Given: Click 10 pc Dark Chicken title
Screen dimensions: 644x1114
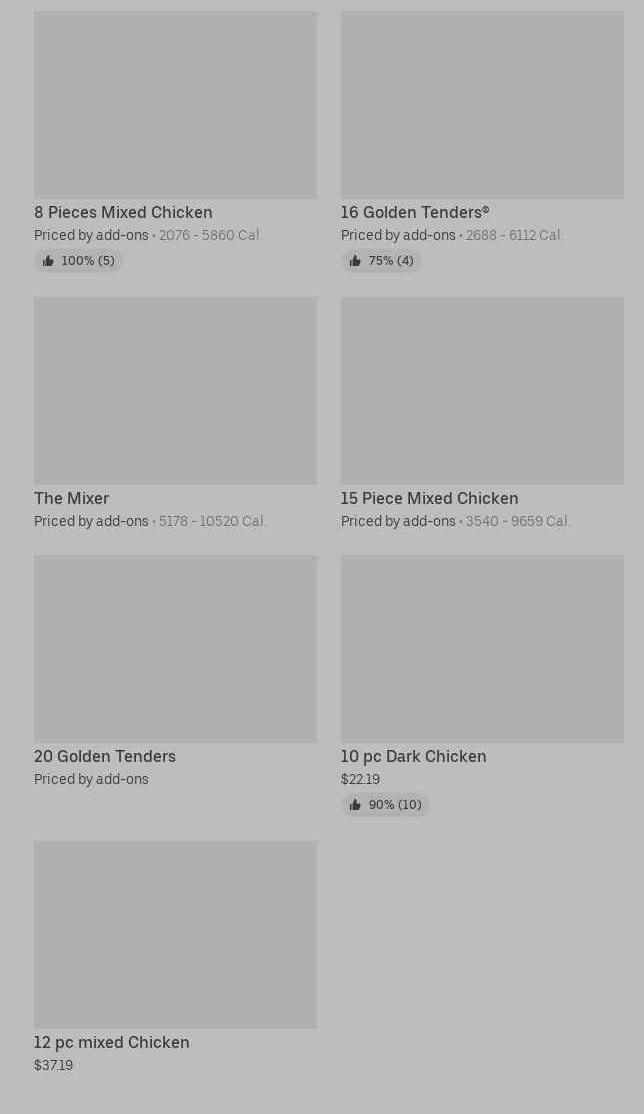Looking at the screenshot, I should pyautogui.click(x=413, y=756).
